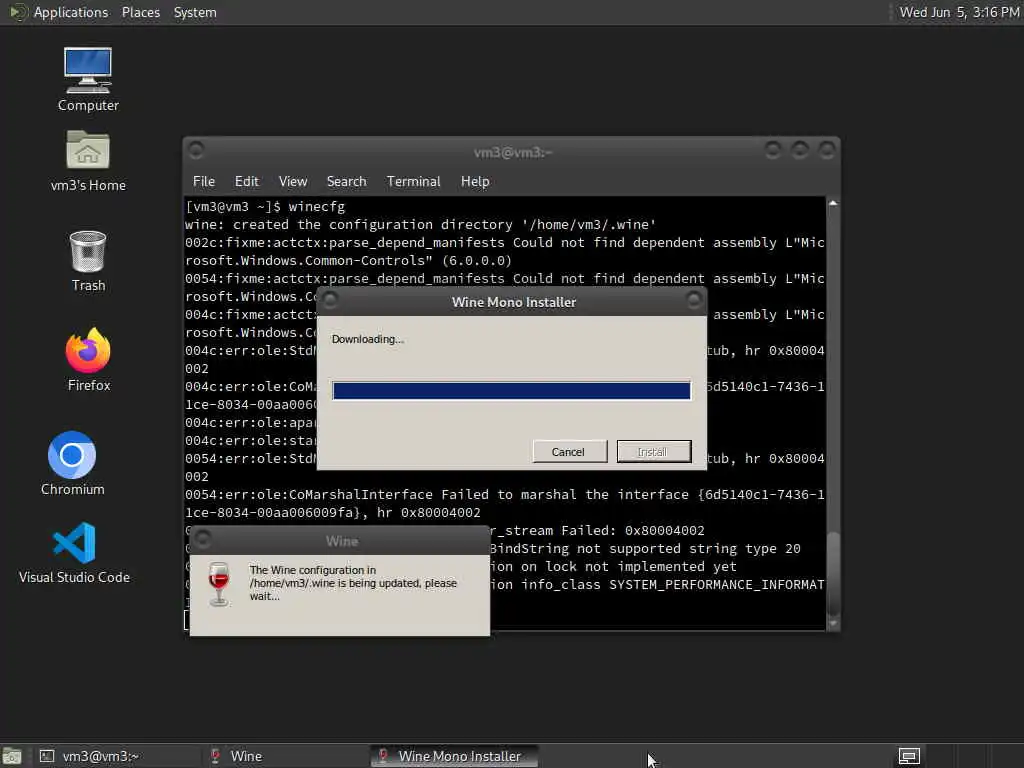This screenshot has width=1024, height=768.
Task: Cancel the Wine Mono download
Action: (569, 452)
